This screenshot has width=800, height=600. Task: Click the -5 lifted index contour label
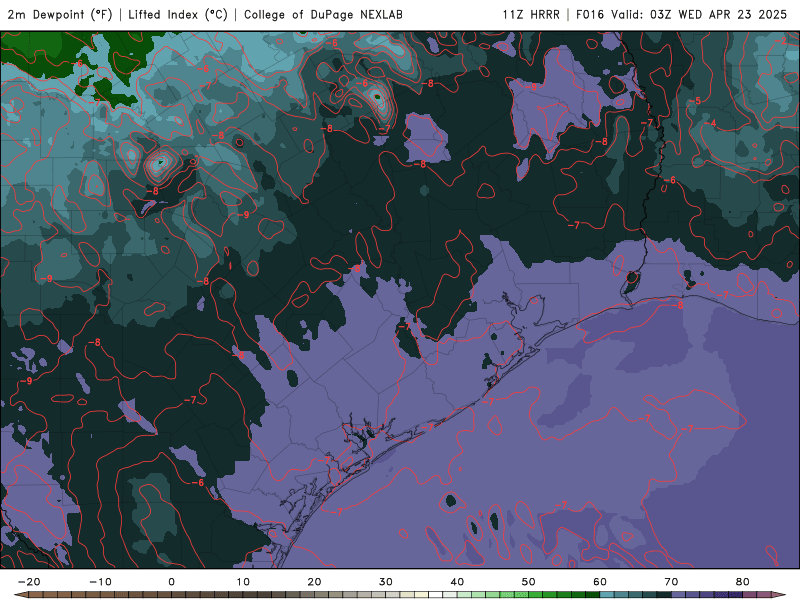pyautogui.click(x=695, y=101)
